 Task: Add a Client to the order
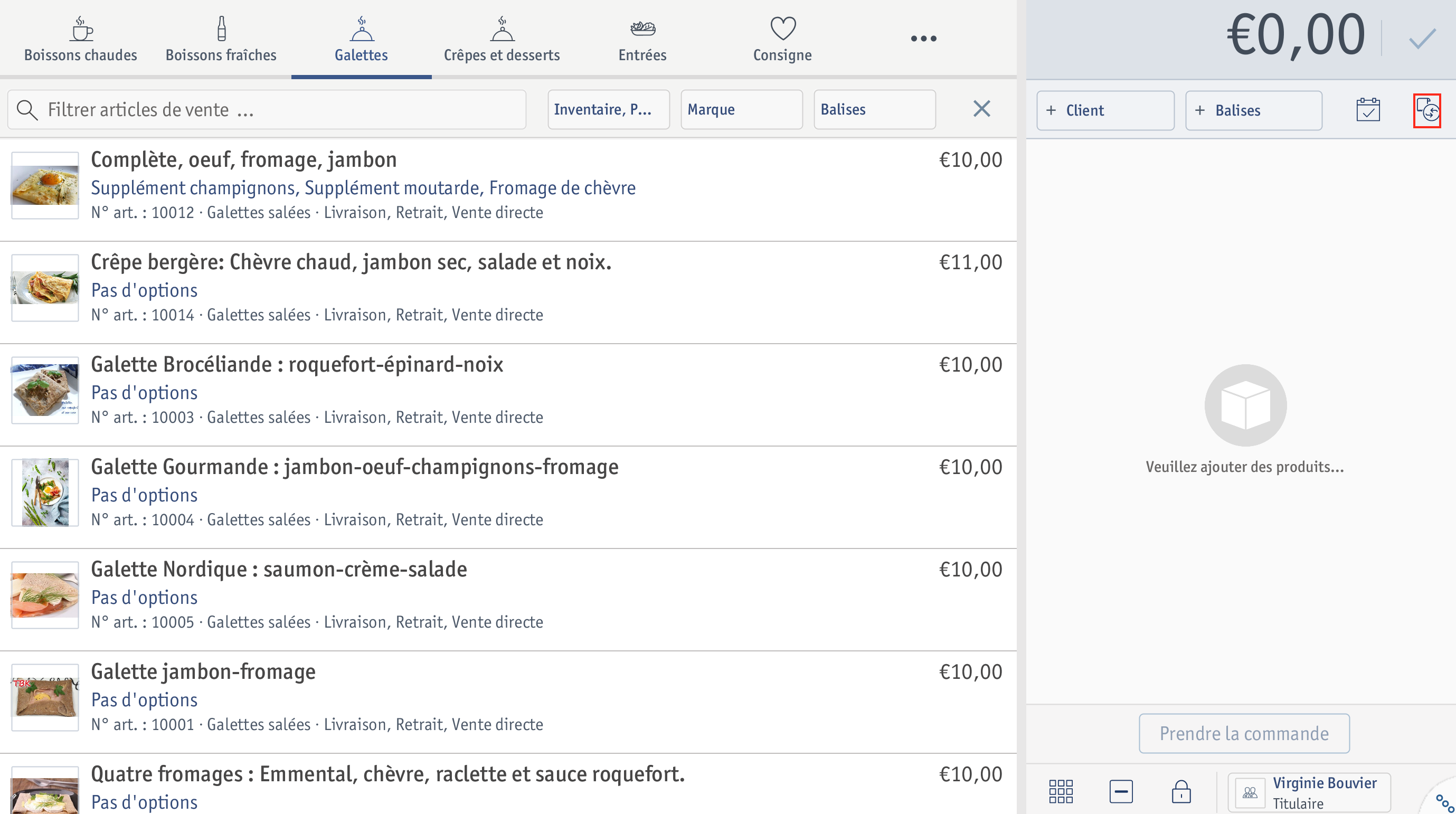[x=1105, y=110]
